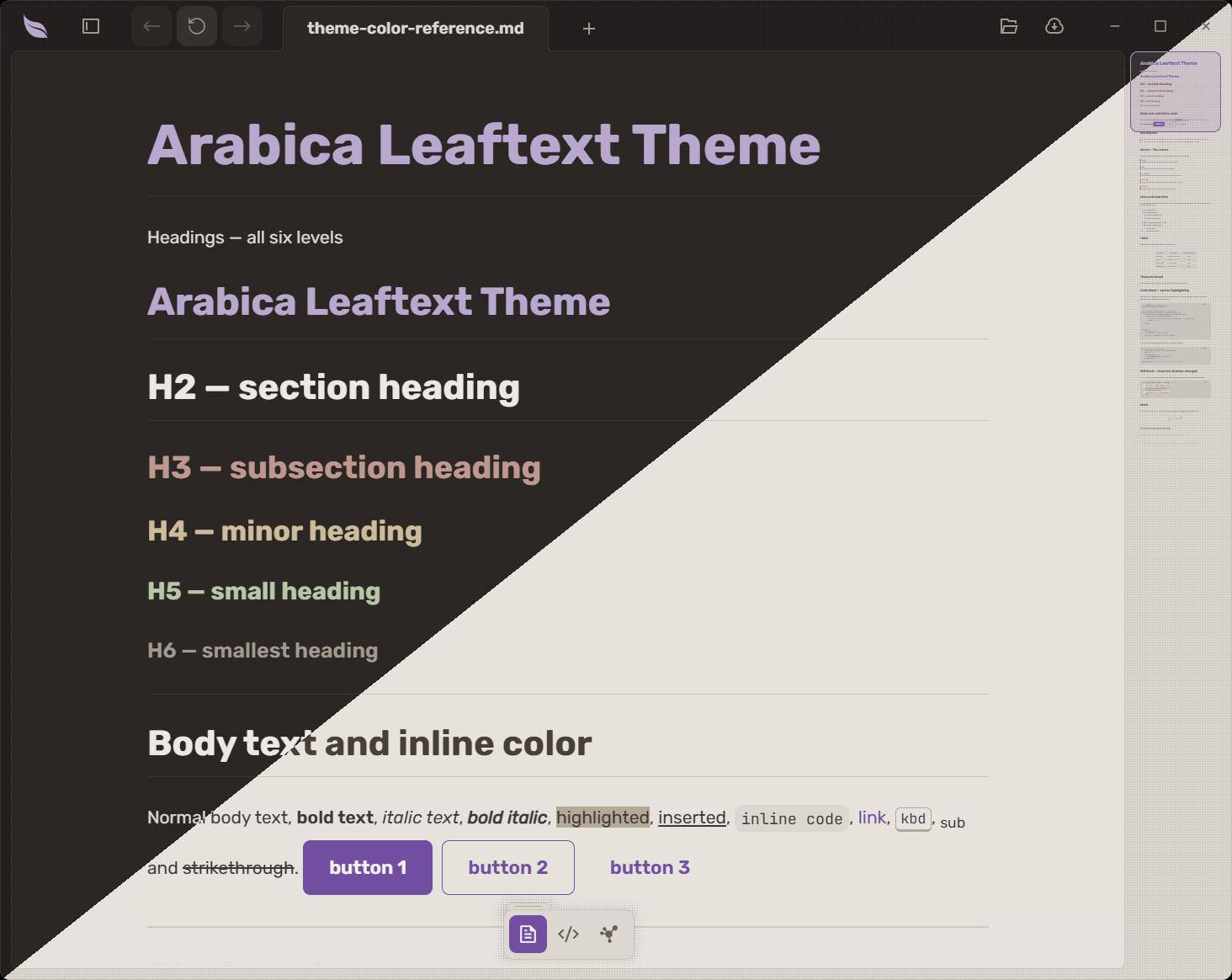The width and height of the screenshot is (1232, 980).
Task: Click the filled button 1
Action: click(368, 867)
